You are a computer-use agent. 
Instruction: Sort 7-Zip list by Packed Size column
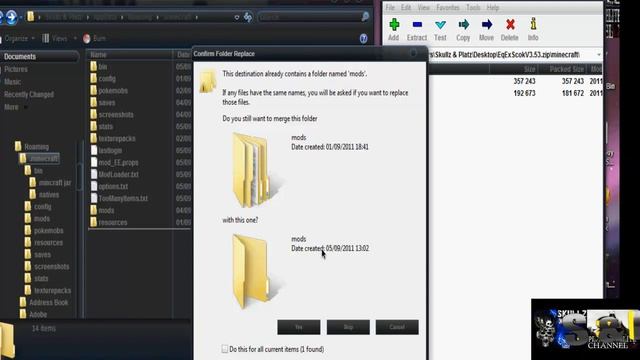pos(562,69)
